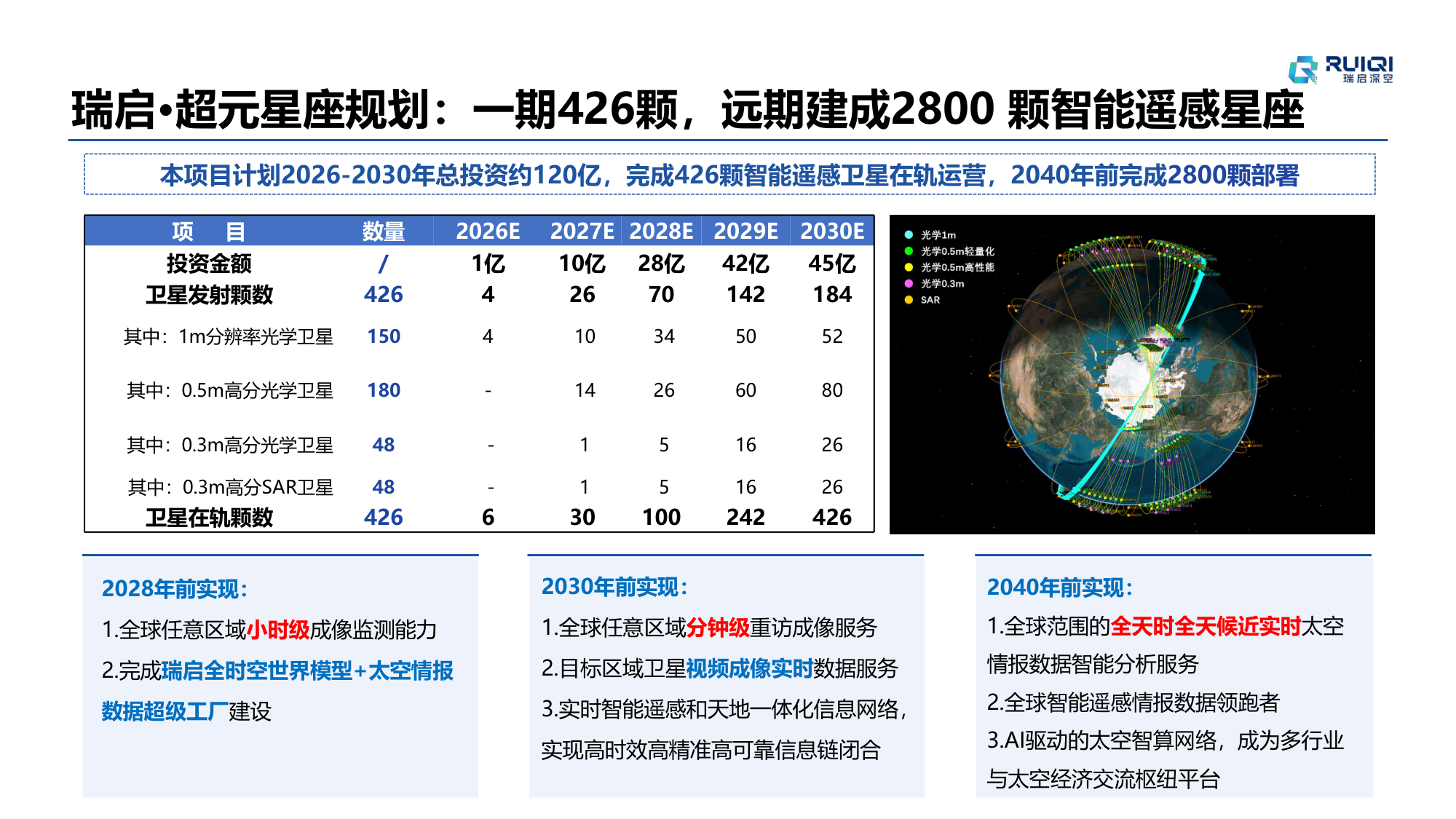Select the 2029E column header
This screenshot has height=819, width=1456.
pyautogui.click(x=745, y=232)
